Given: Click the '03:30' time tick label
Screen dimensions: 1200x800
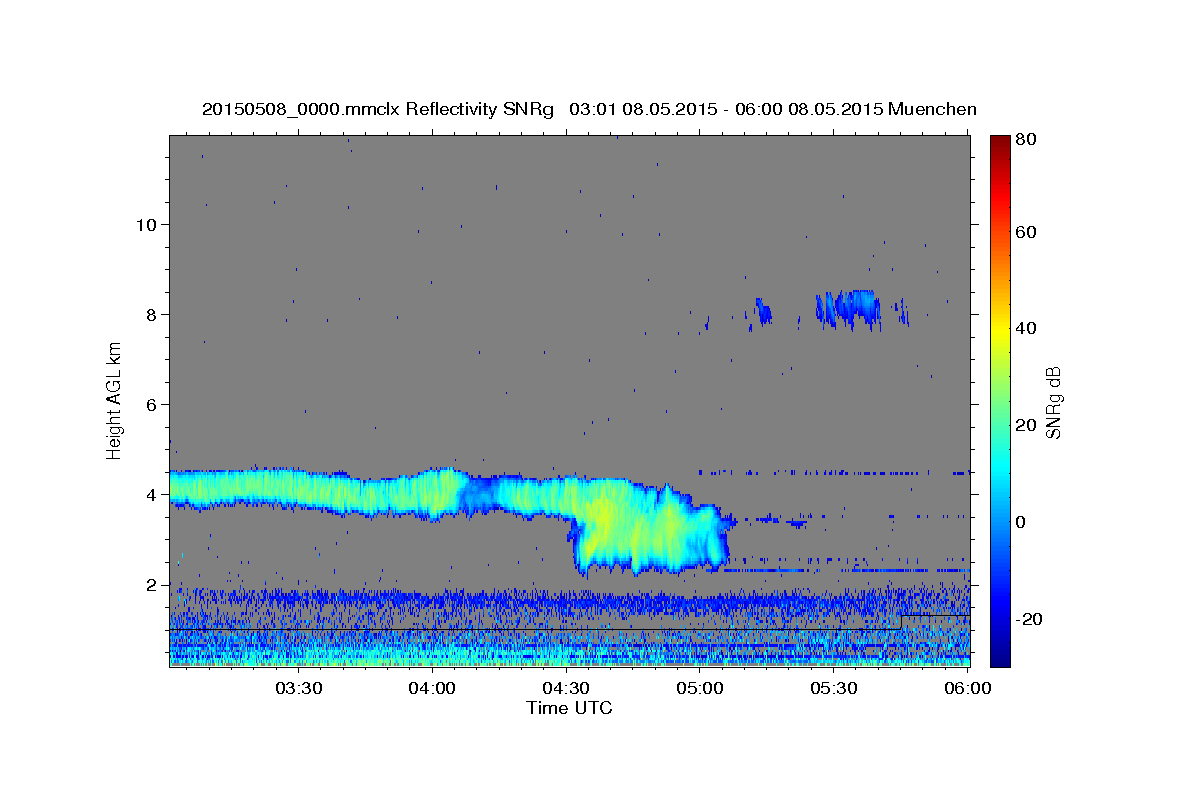Looking at the screenshot, I should (x=298, y=688).
